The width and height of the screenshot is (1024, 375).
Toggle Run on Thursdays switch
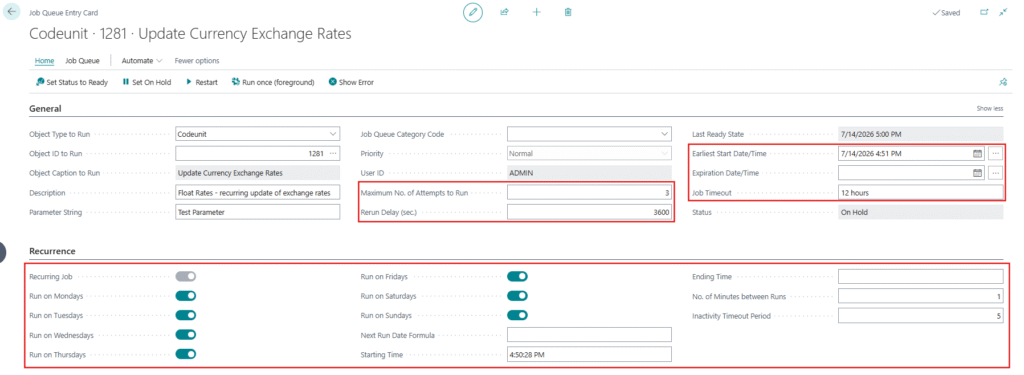coord(185,355)
